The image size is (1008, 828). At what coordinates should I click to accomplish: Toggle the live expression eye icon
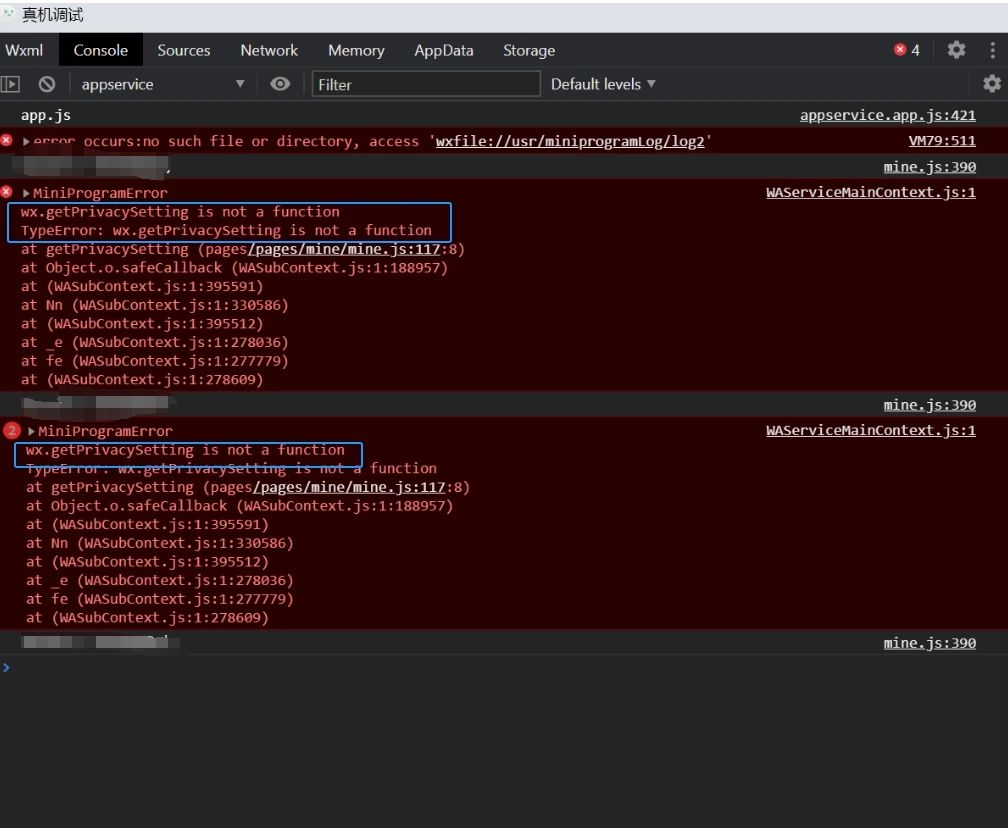[x=280, y=84]
